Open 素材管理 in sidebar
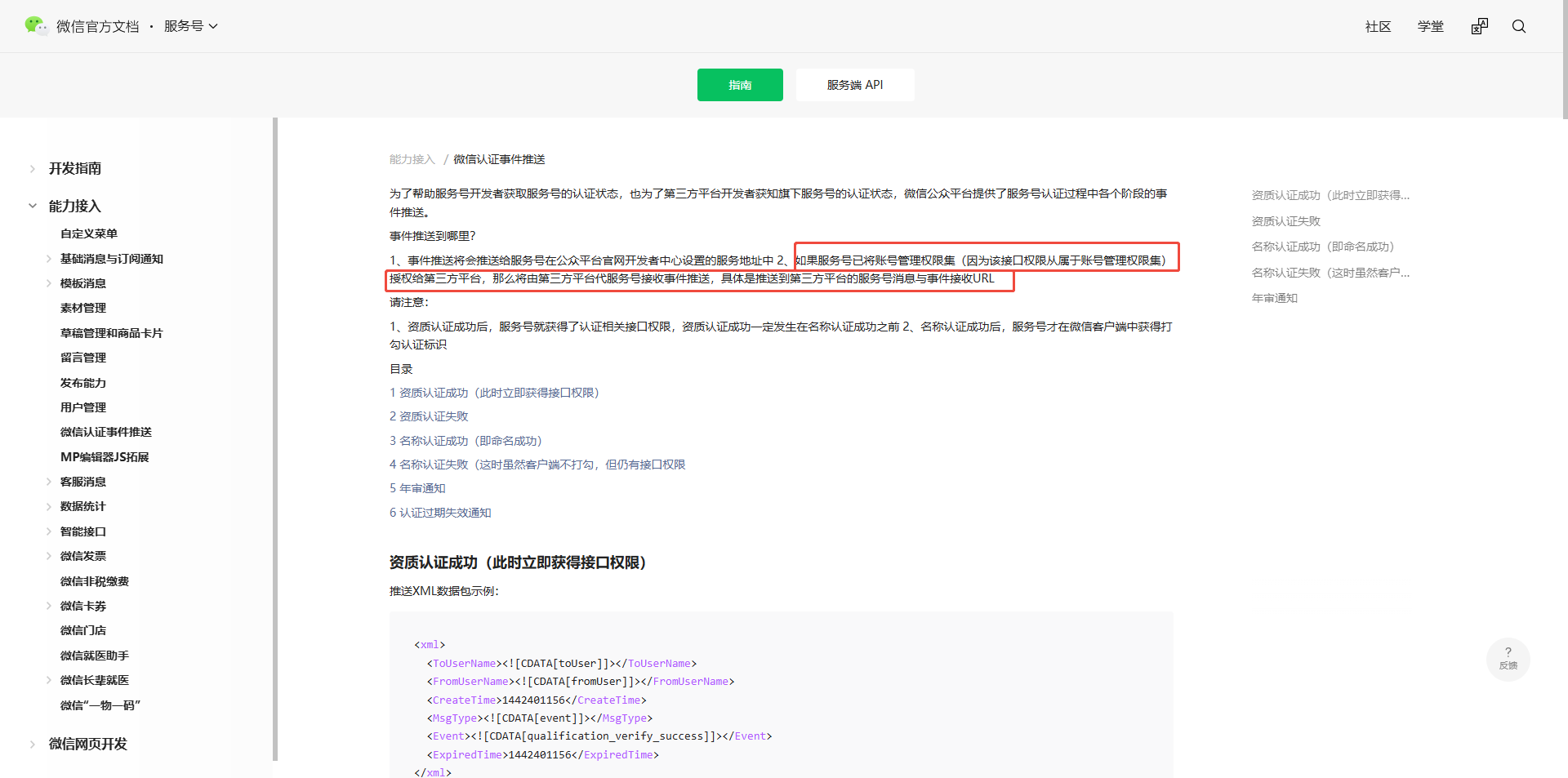Image resolution: width=1568 pixels, height=778 pixels. 83,308
